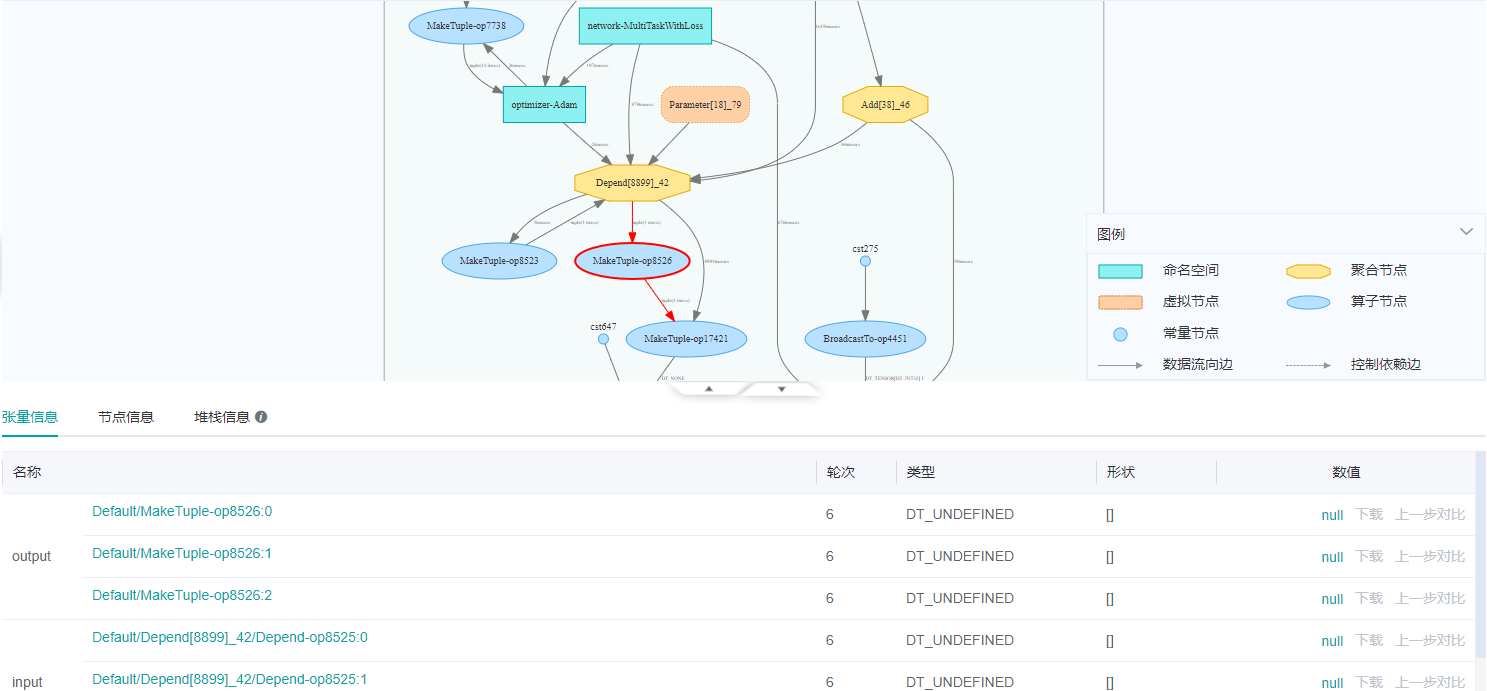Select the BroadcastTo-op4451 operator node
This screenshot has height=691, width=1487.
coord(864,338)
